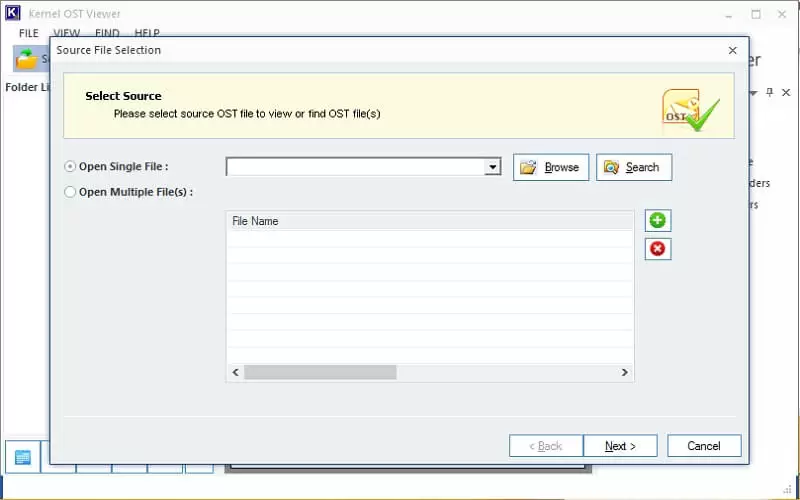Click the red remove file icon
Image resolution: width=800 pixels, height=500 pixels.
[x=658, y=249]
